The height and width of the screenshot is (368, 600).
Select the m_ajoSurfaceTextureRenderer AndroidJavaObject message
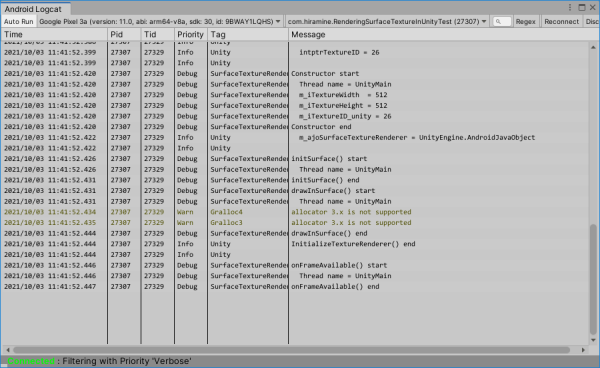click(x=417, y=137)
